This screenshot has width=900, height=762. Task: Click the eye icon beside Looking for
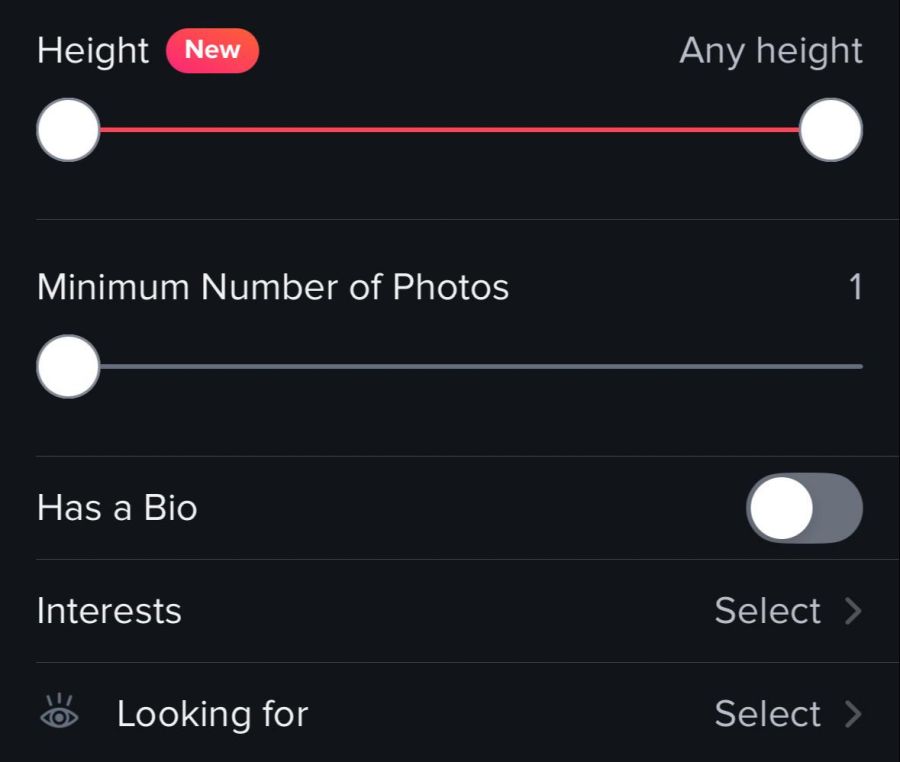click(x=58, y=713)
